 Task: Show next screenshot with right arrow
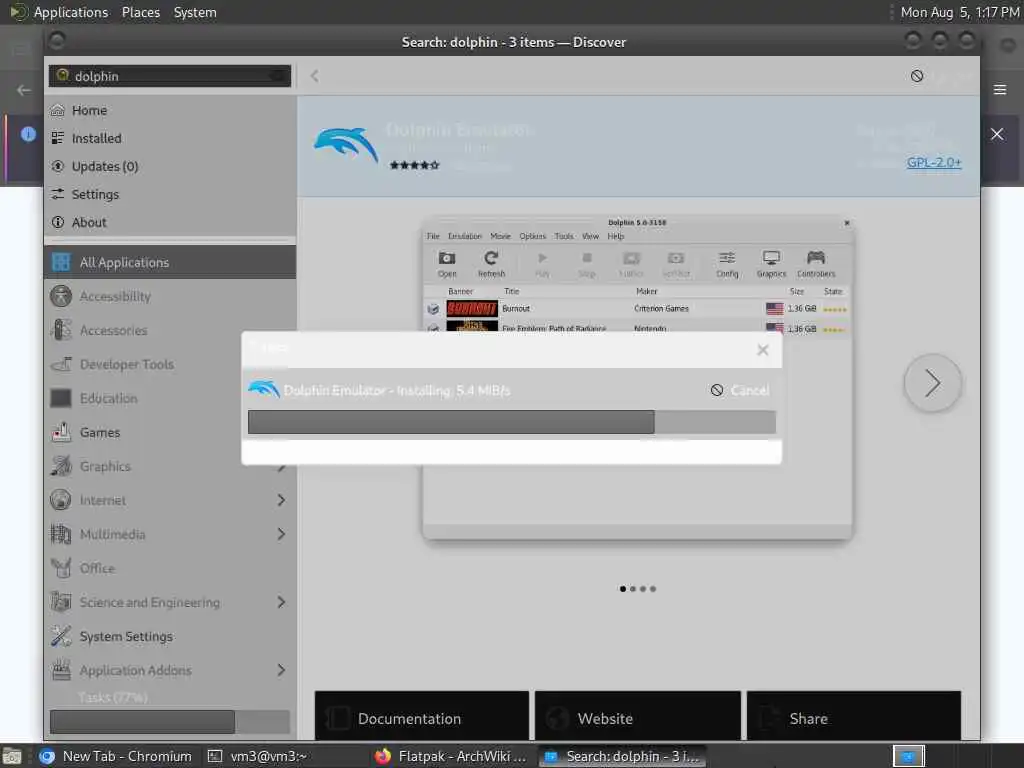(x=933, y=383)
